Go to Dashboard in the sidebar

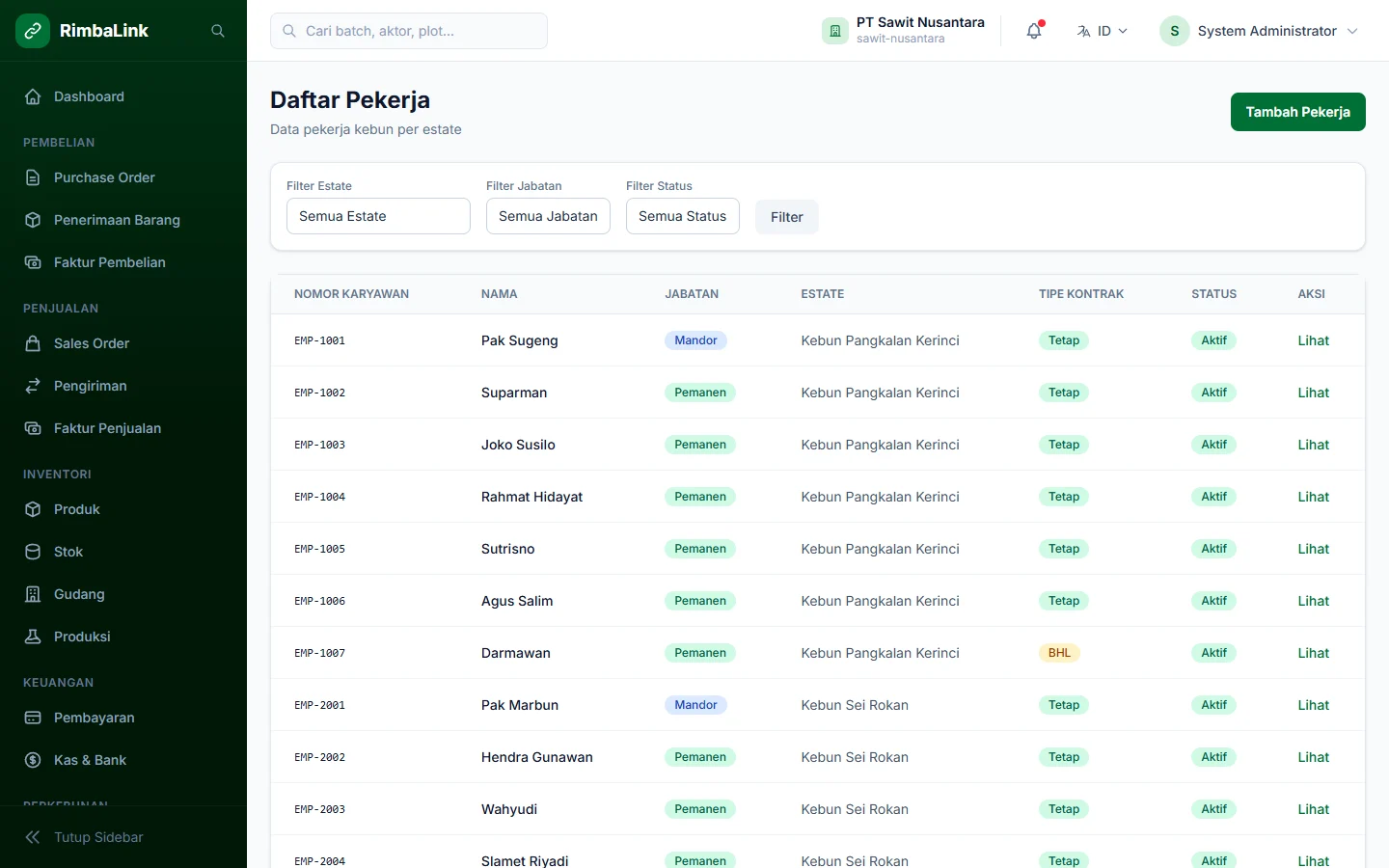click(123, 96)
